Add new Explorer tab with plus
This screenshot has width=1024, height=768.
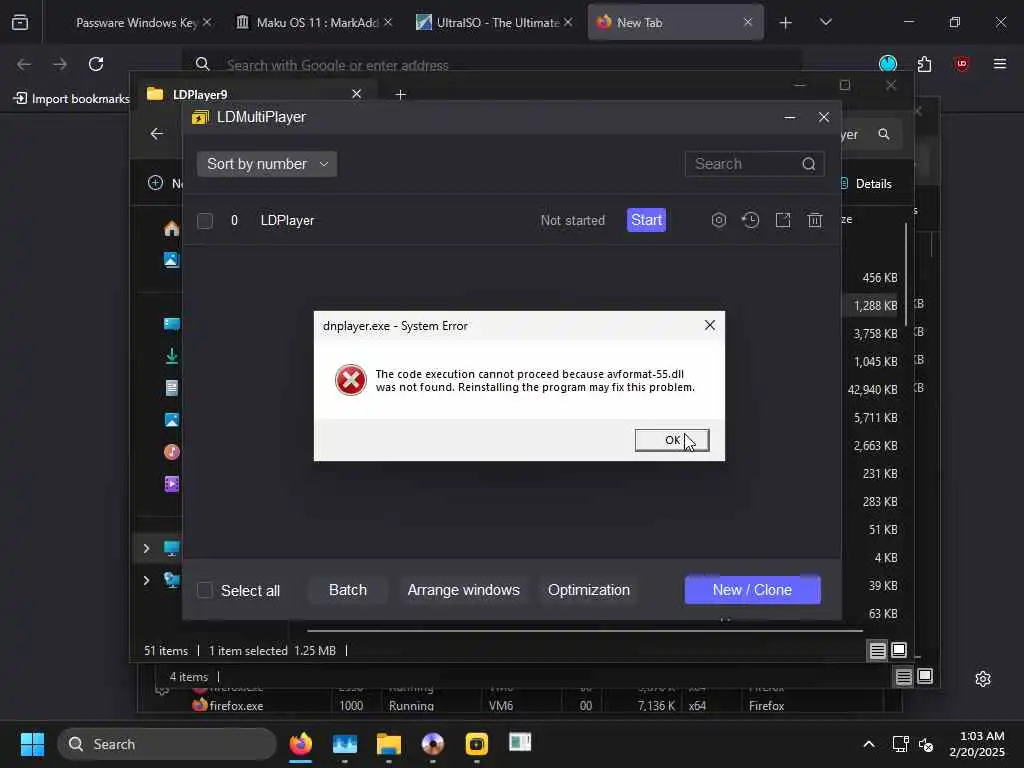point(401,95)
